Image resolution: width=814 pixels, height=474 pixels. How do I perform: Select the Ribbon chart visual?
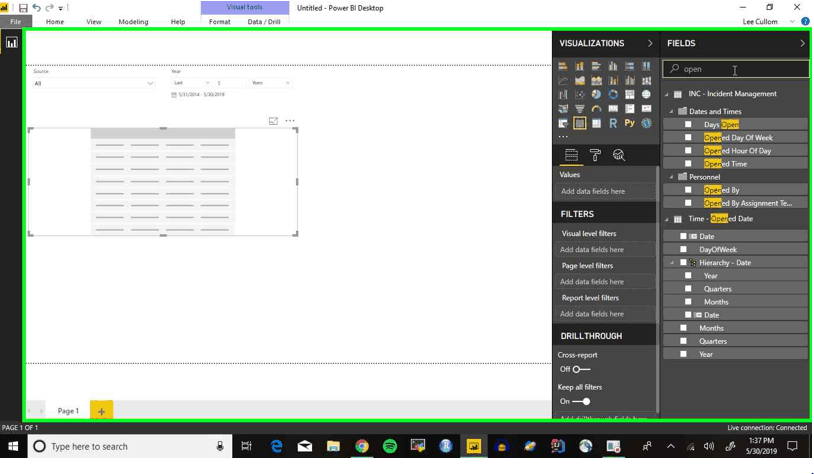646,80
